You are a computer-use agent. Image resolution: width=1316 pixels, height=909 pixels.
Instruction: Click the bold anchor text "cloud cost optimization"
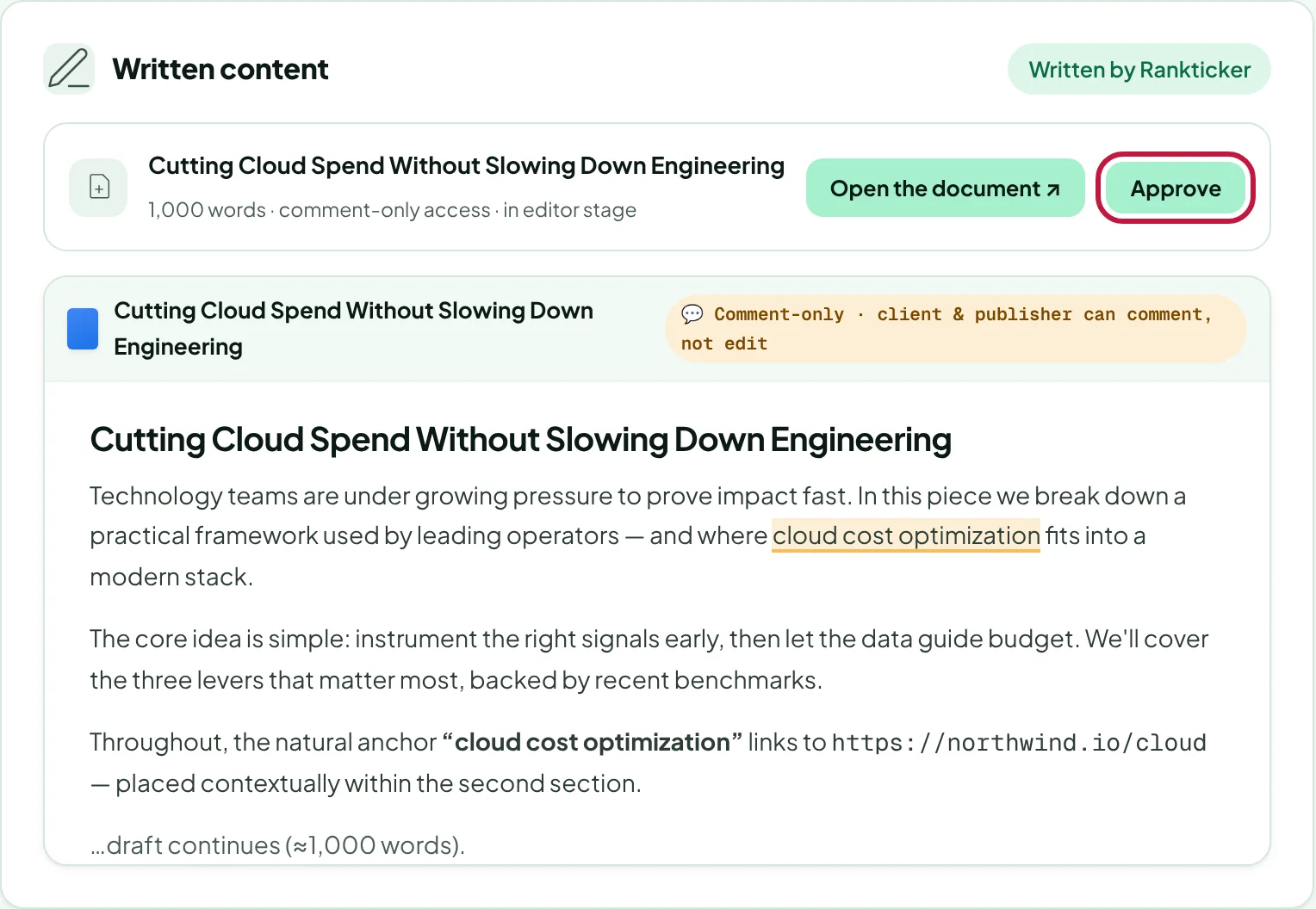(x=592, y=742)
